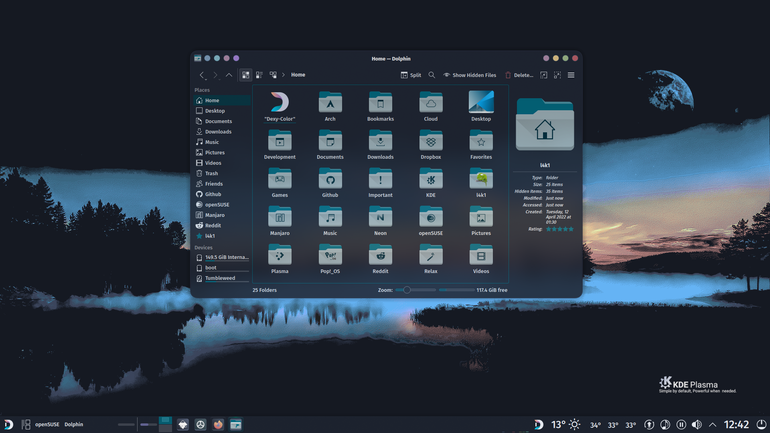Click the free space bar in status bar
Screen dimensions: 770x433
(x=457, y=290)
